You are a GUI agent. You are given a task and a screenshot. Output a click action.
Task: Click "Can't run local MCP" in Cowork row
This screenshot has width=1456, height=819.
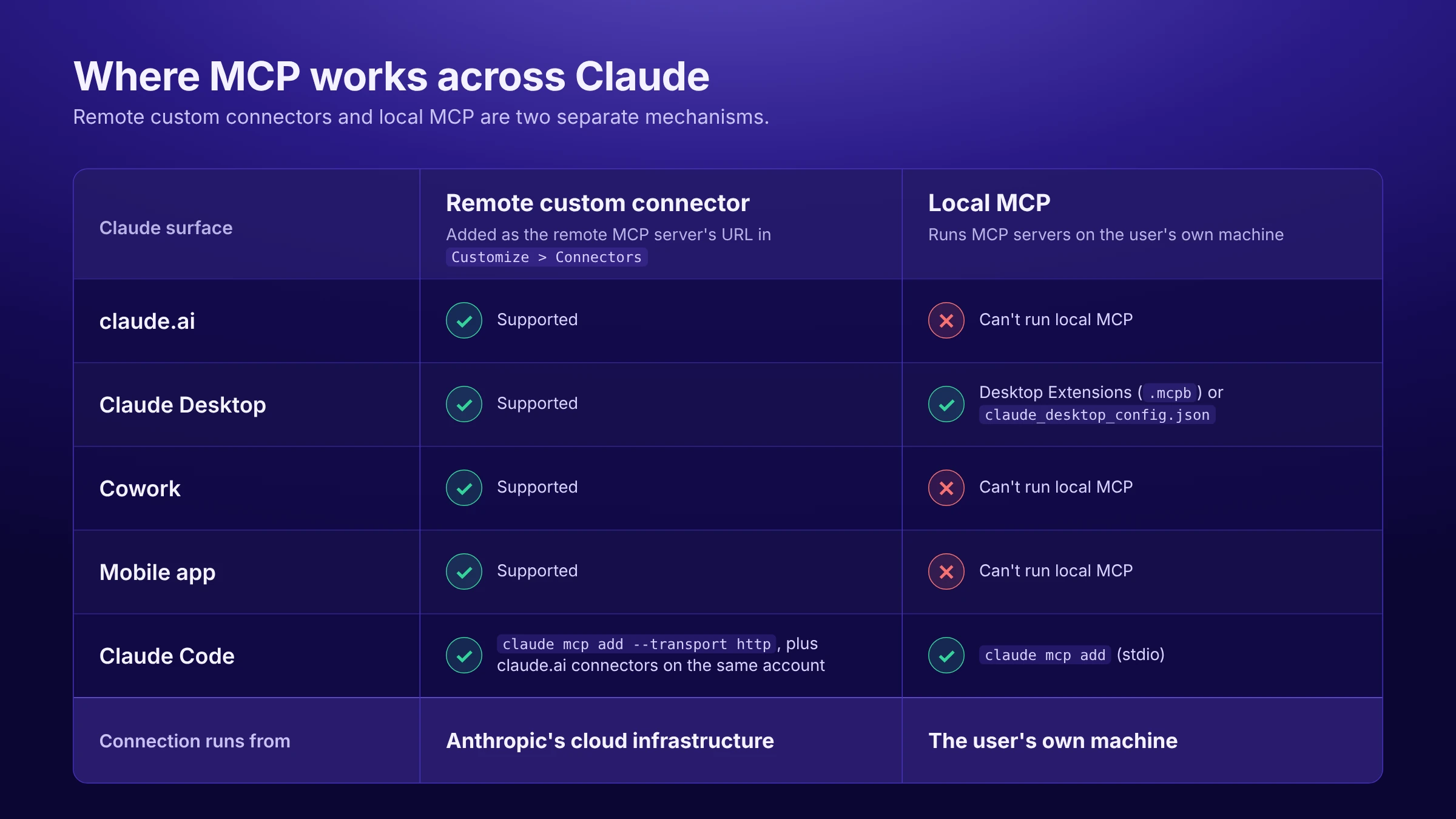(x=1056, y=487)
